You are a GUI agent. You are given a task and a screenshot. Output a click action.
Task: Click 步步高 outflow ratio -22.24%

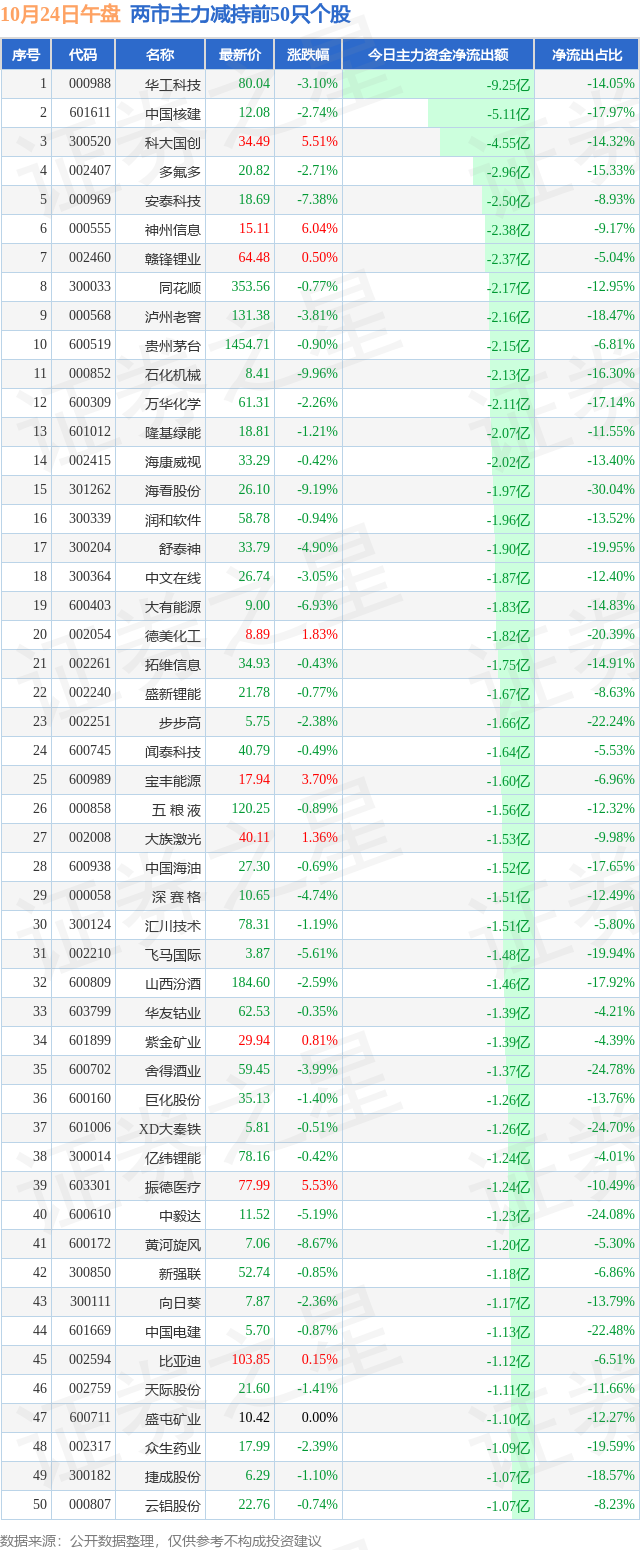[x=611, y=722]
